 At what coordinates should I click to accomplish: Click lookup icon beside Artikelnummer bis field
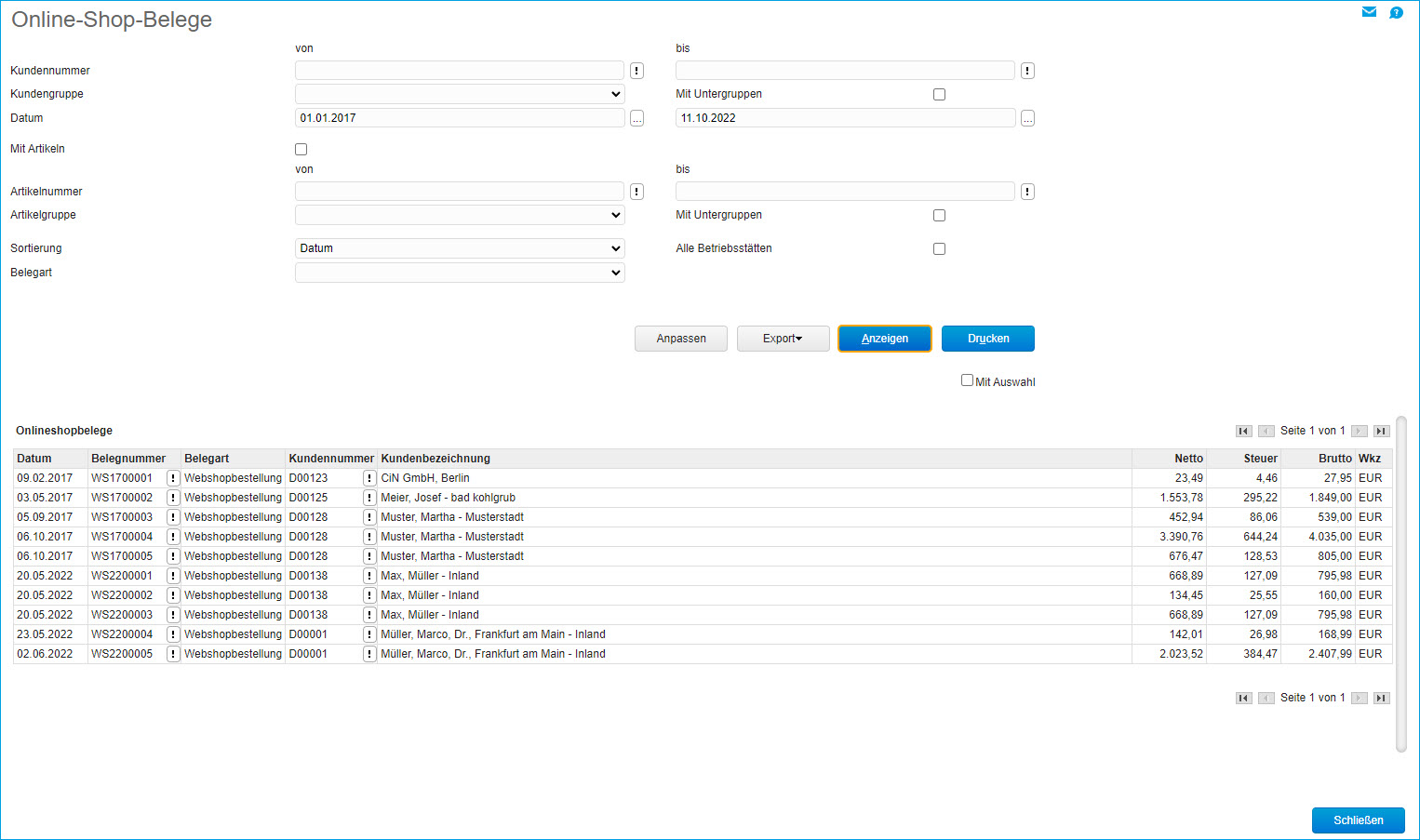tap(1027, 192)
